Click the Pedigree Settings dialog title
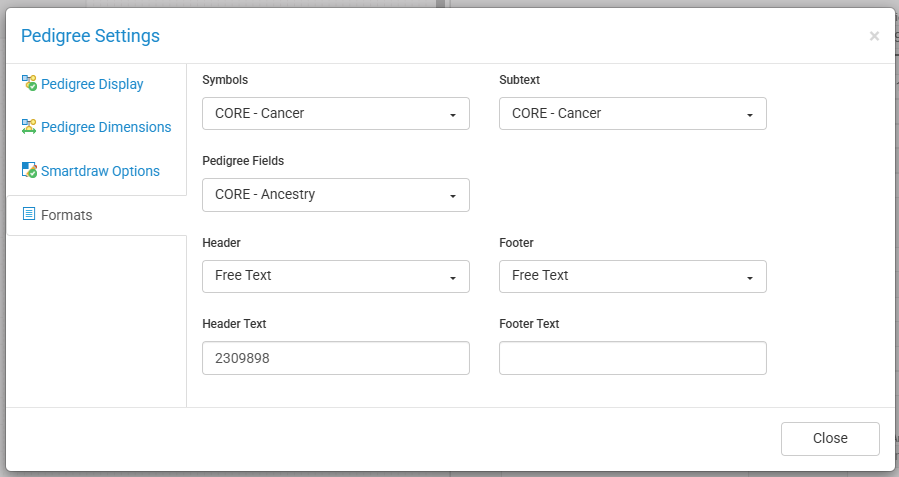This screenshot has width=899, height=477. click(90, 36)
